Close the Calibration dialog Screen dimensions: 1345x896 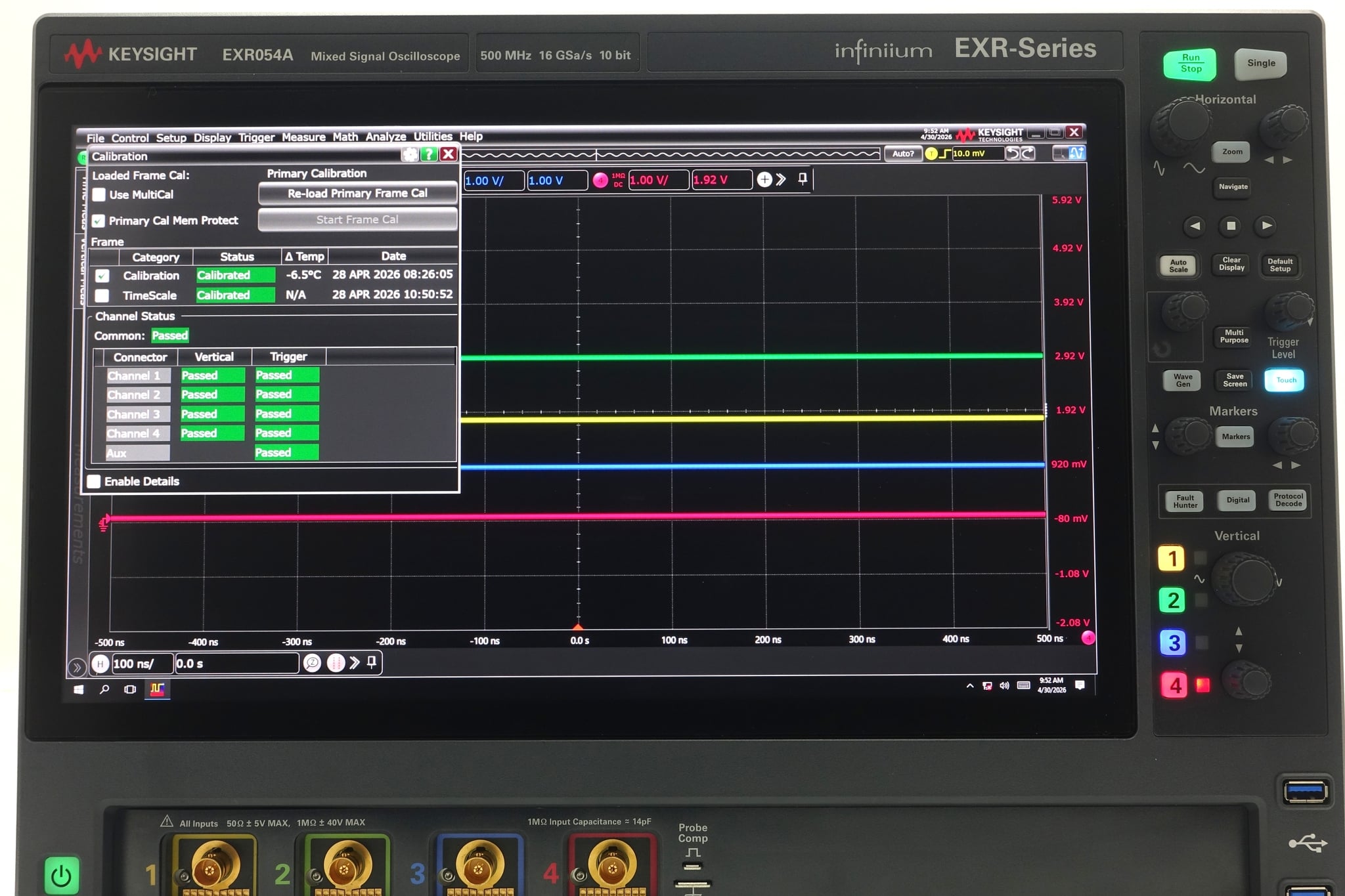[449, 154]
